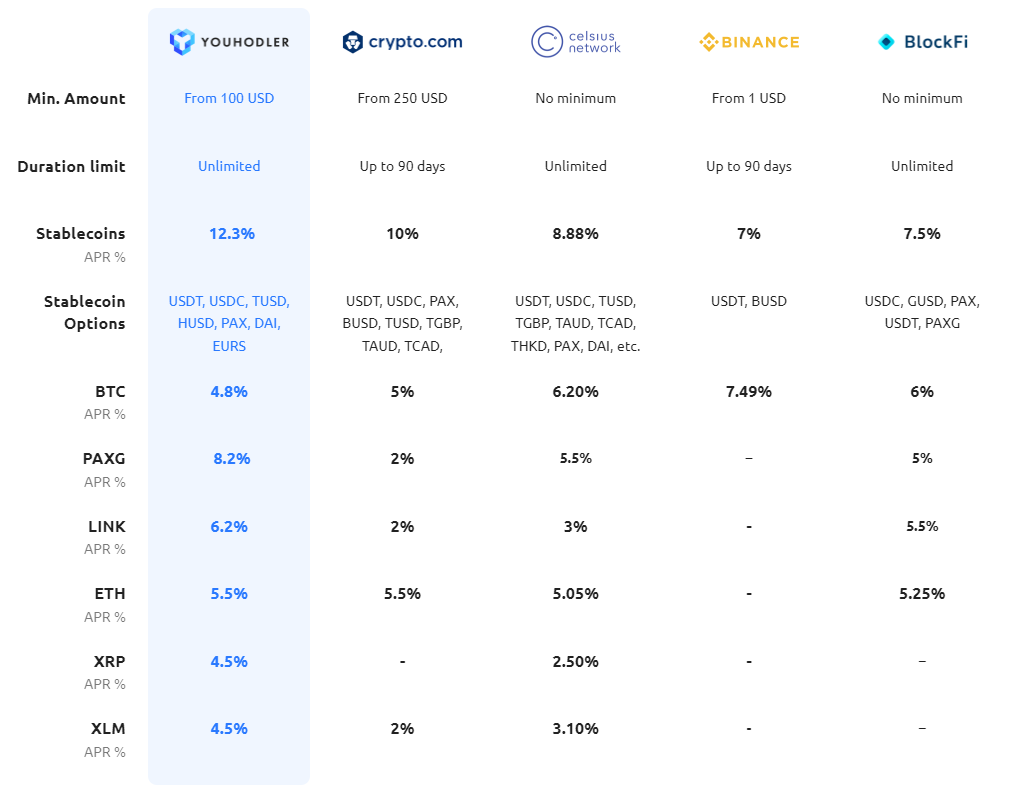Click YouHodler's 8.2% PAXG rate
The height and width of the screenshot is (798, 1026).
tap(232, 459)
